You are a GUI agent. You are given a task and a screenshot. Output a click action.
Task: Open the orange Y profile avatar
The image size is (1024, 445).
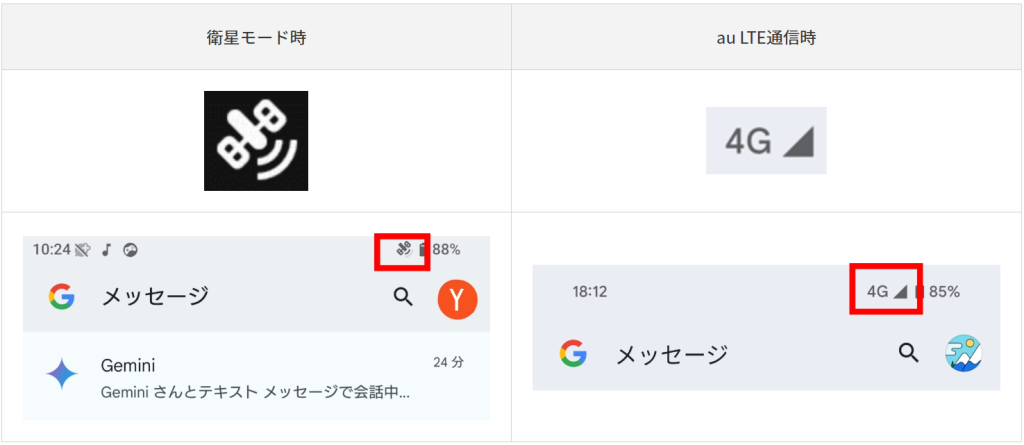tap(457, 298)
